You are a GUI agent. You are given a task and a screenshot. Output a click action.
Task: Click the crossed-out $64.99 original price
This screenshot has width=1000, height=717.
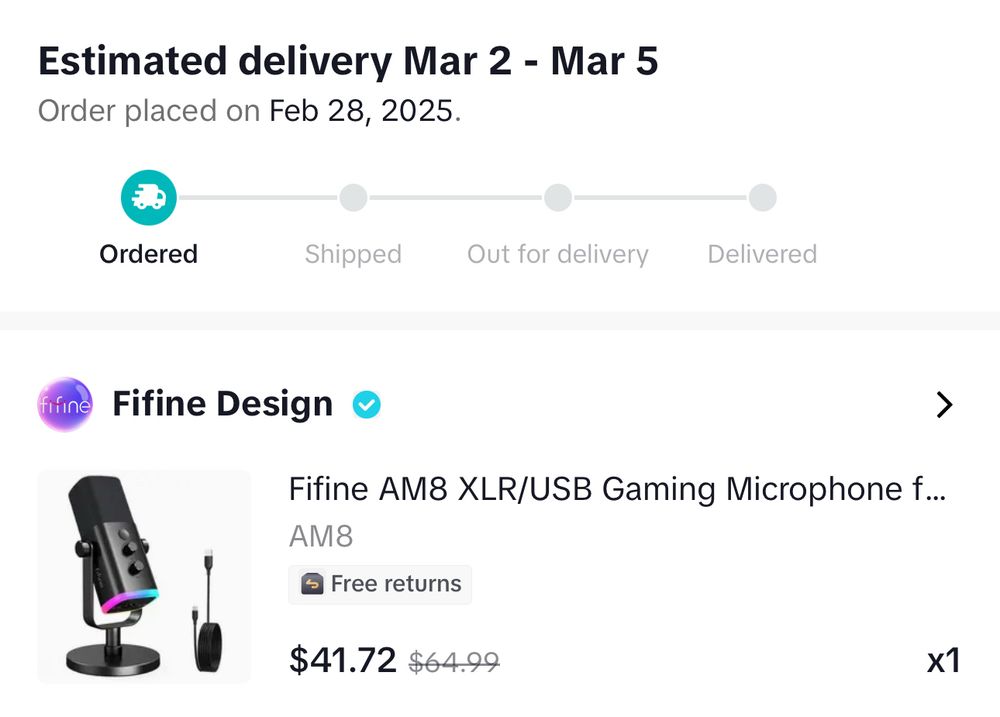[x=454, y=661]
